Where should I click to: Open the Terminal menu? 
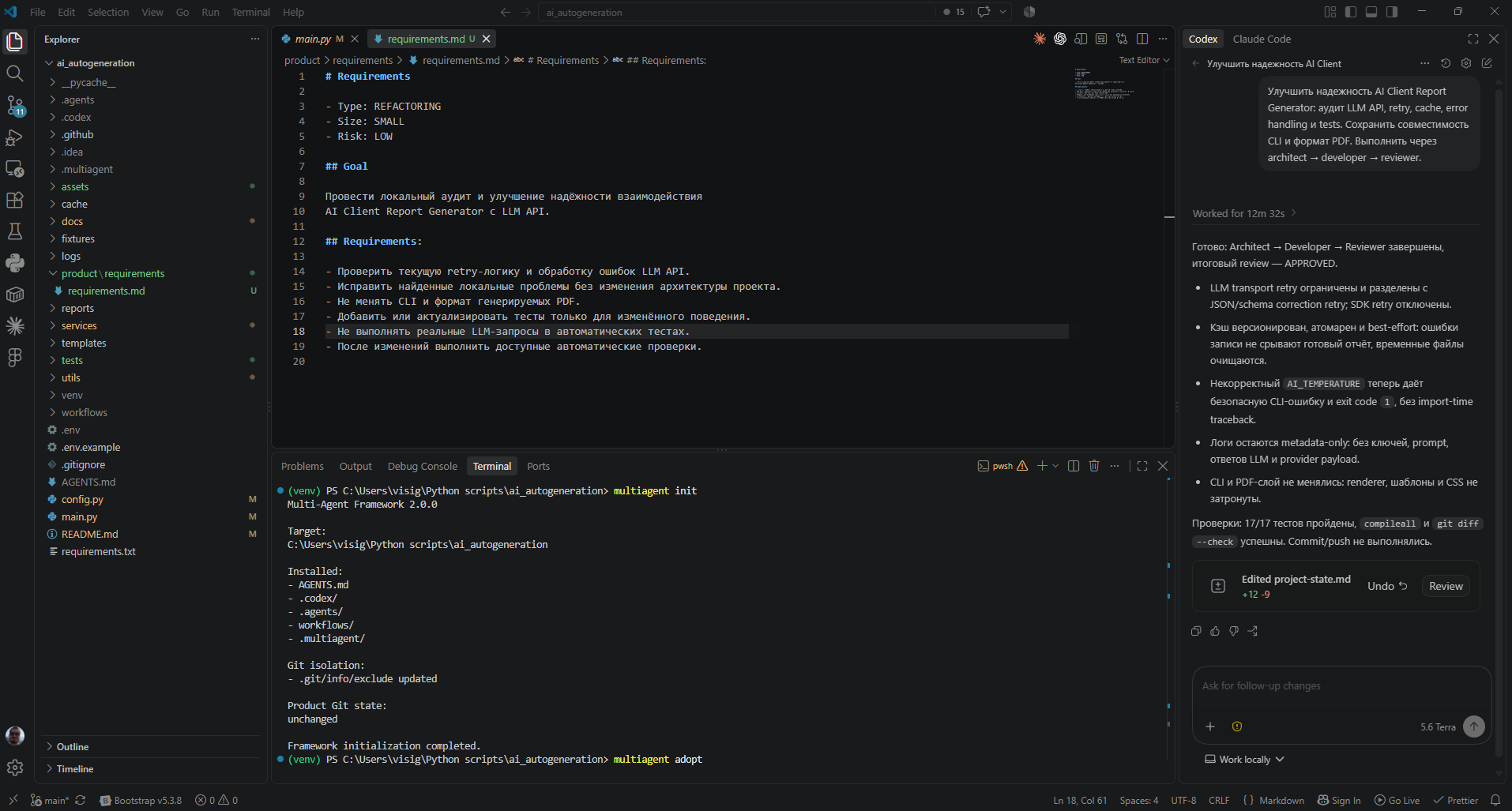tap(250, 12)
